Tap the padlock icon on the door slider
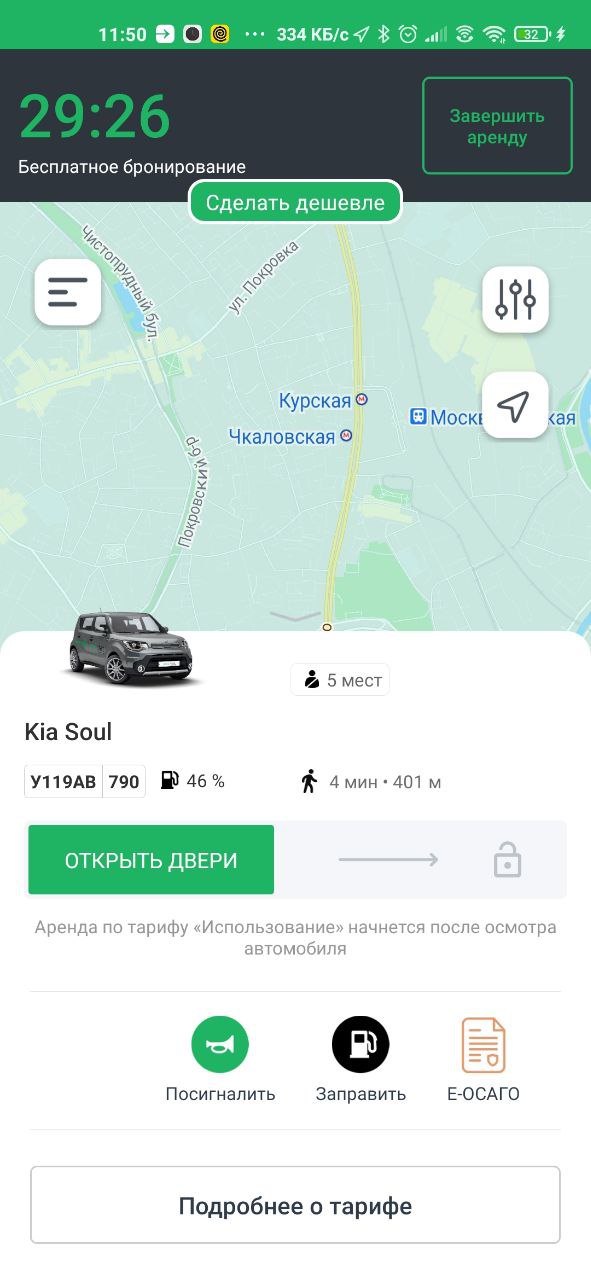 pyautogui.click(x=507, y=860)
